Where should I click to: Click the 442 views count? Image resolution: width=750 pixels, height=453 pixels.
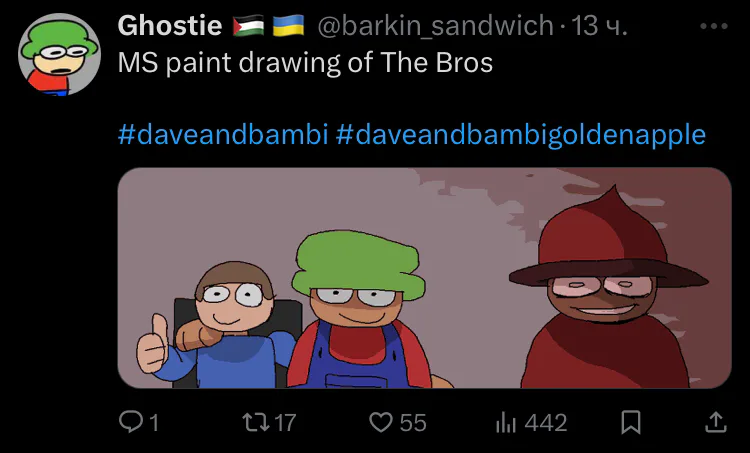(x=546, y=423)
